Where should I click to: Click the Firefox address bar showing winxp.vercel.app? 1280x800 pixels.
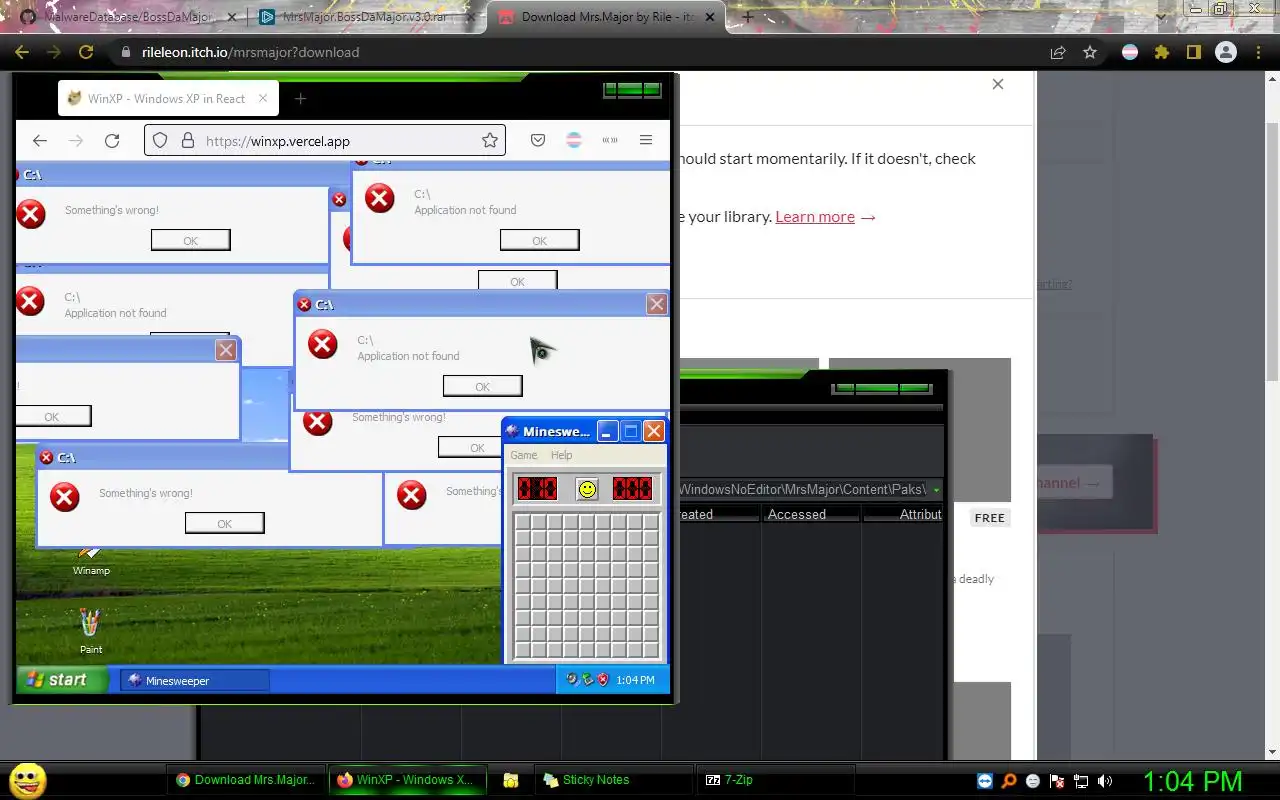pyautogui.click(x=325, y=141)
